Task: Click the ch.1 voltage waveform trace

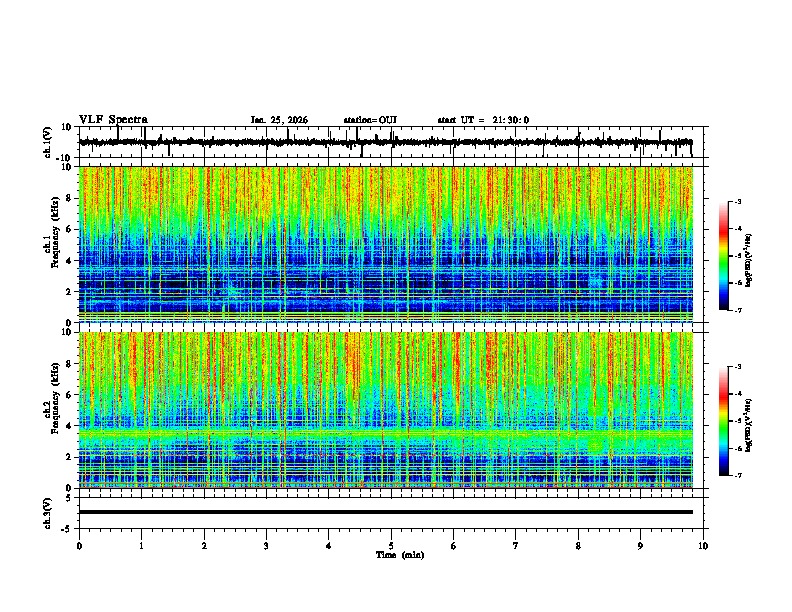Action: [x=386, y=142]
